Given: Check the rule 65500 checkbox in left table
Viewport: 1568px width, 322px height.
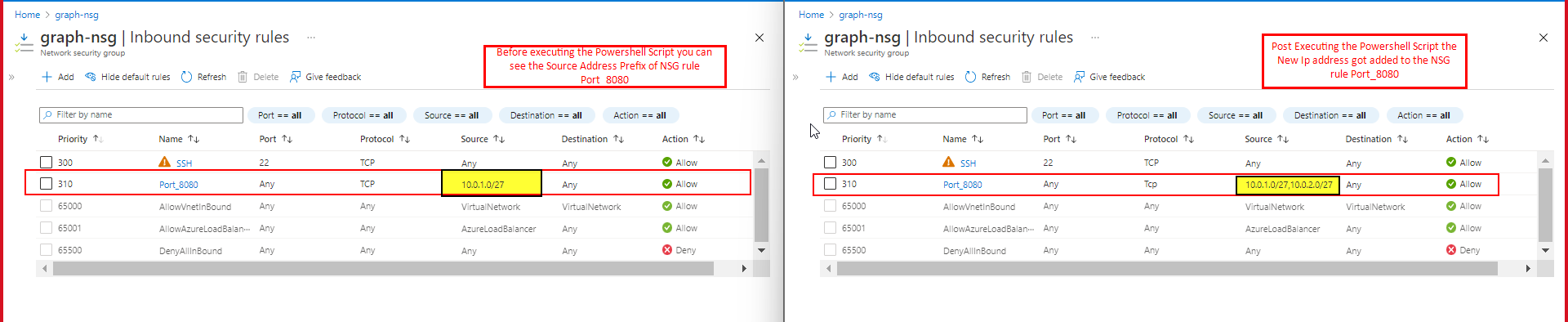Looking at the screenshot, I should (x=47, y=250).
